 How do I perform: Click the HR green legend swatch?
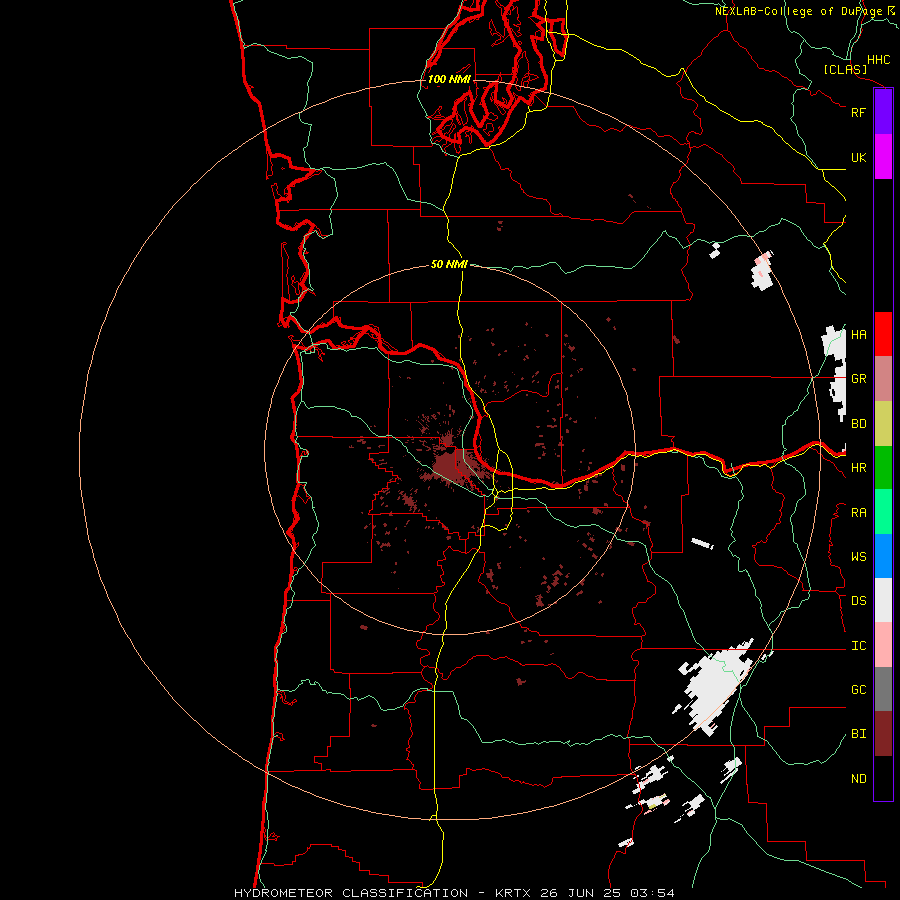click(883, 468)
